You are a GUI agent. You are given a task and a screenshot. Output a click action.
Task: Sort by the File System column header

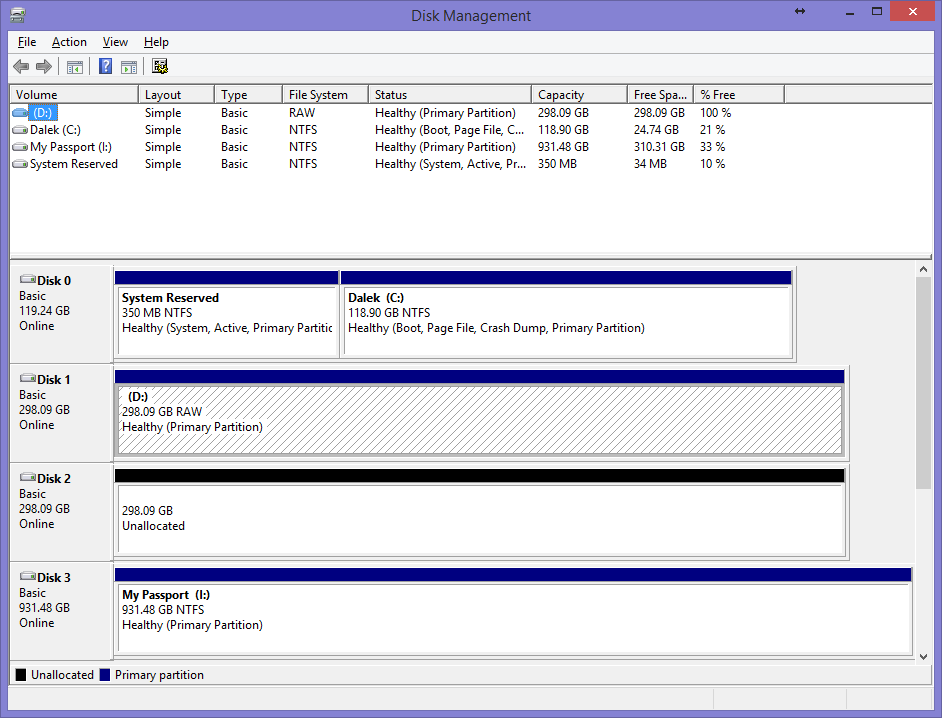pyautogui.click(x=326, y=95)
